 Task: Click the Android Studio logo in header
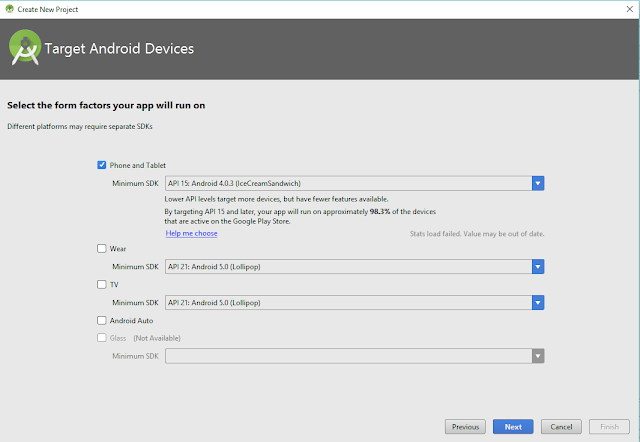(x=23, y=48)
